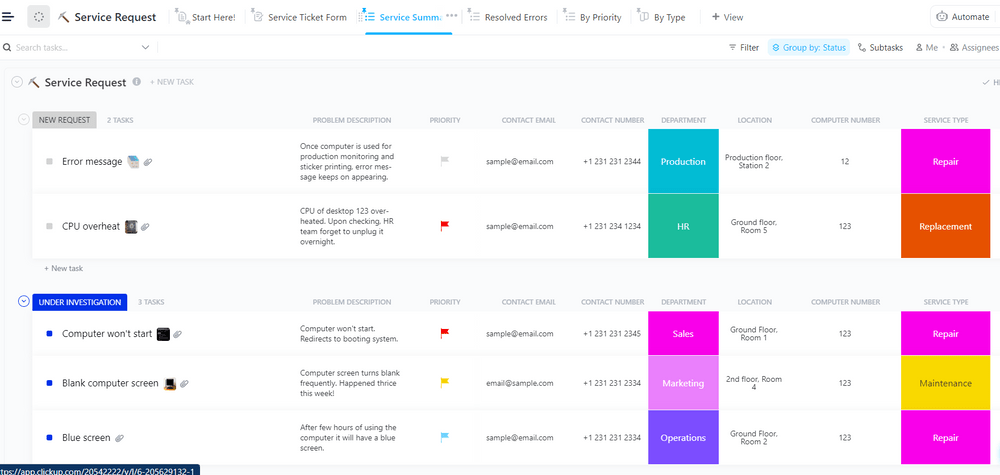Click + New task under New Request
This screenshot has height=475, width=1000.
coord(64,268)
